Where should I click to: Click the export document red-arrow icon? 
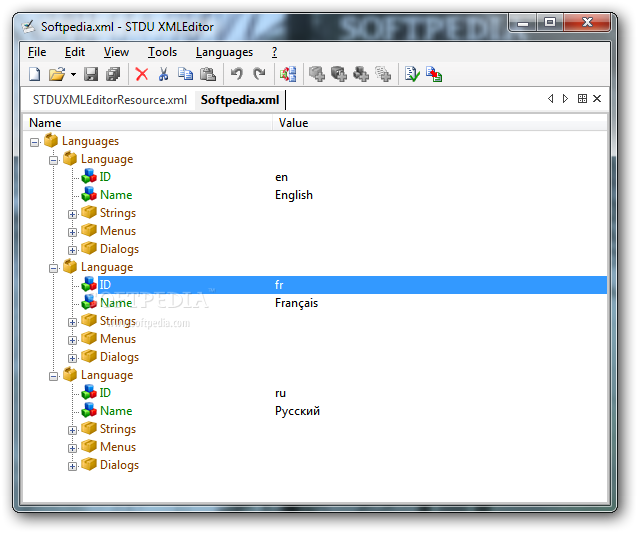click(434, 74)
